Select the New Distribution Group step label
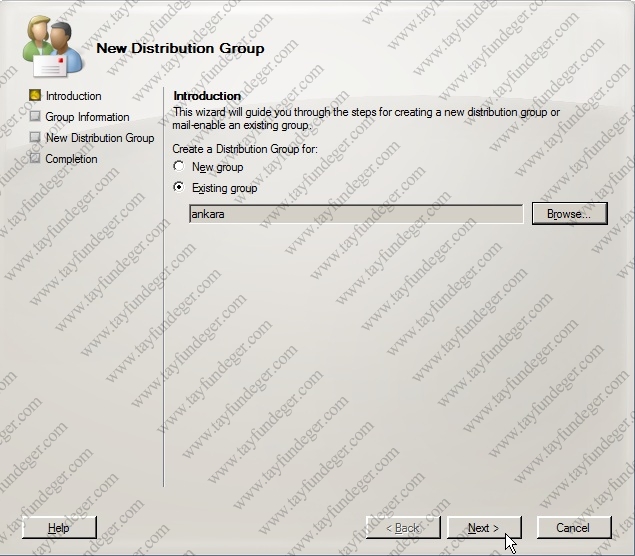Screen dimensions: 635x556 [100, 138]
